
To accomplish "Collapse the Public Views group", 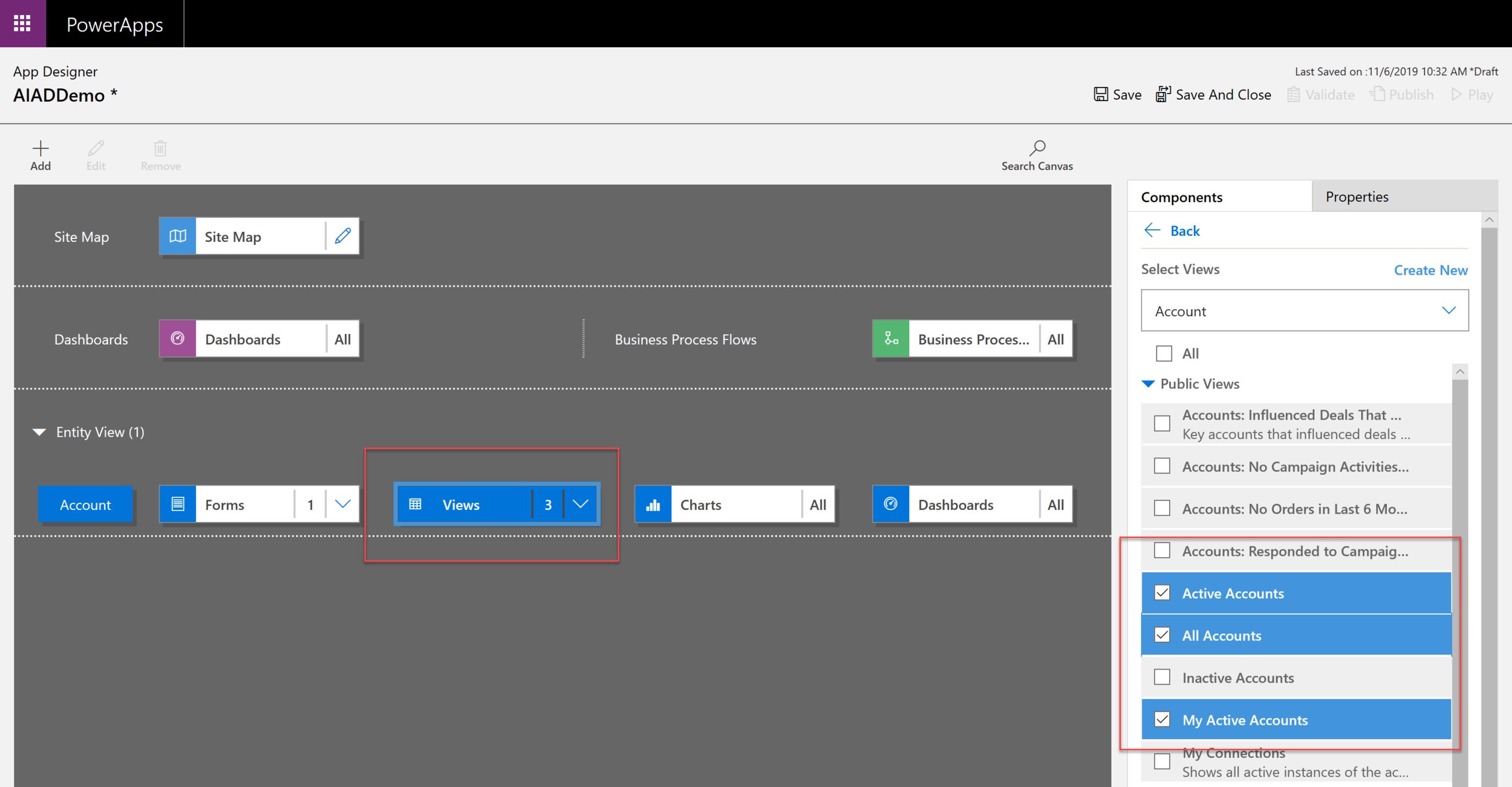I will point(1148,384).
